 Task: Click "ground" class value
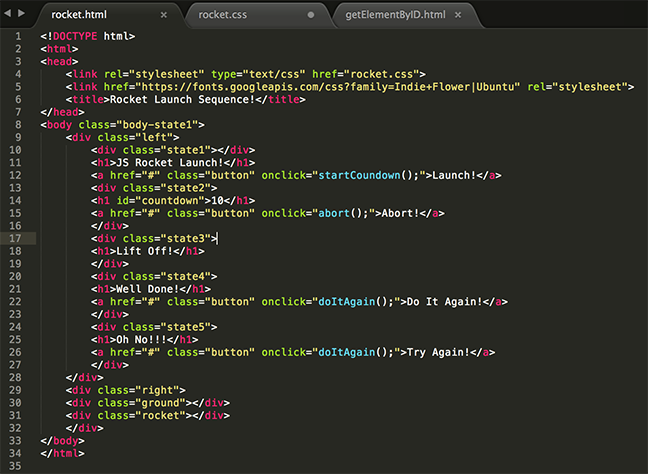[x=160, y=403]
